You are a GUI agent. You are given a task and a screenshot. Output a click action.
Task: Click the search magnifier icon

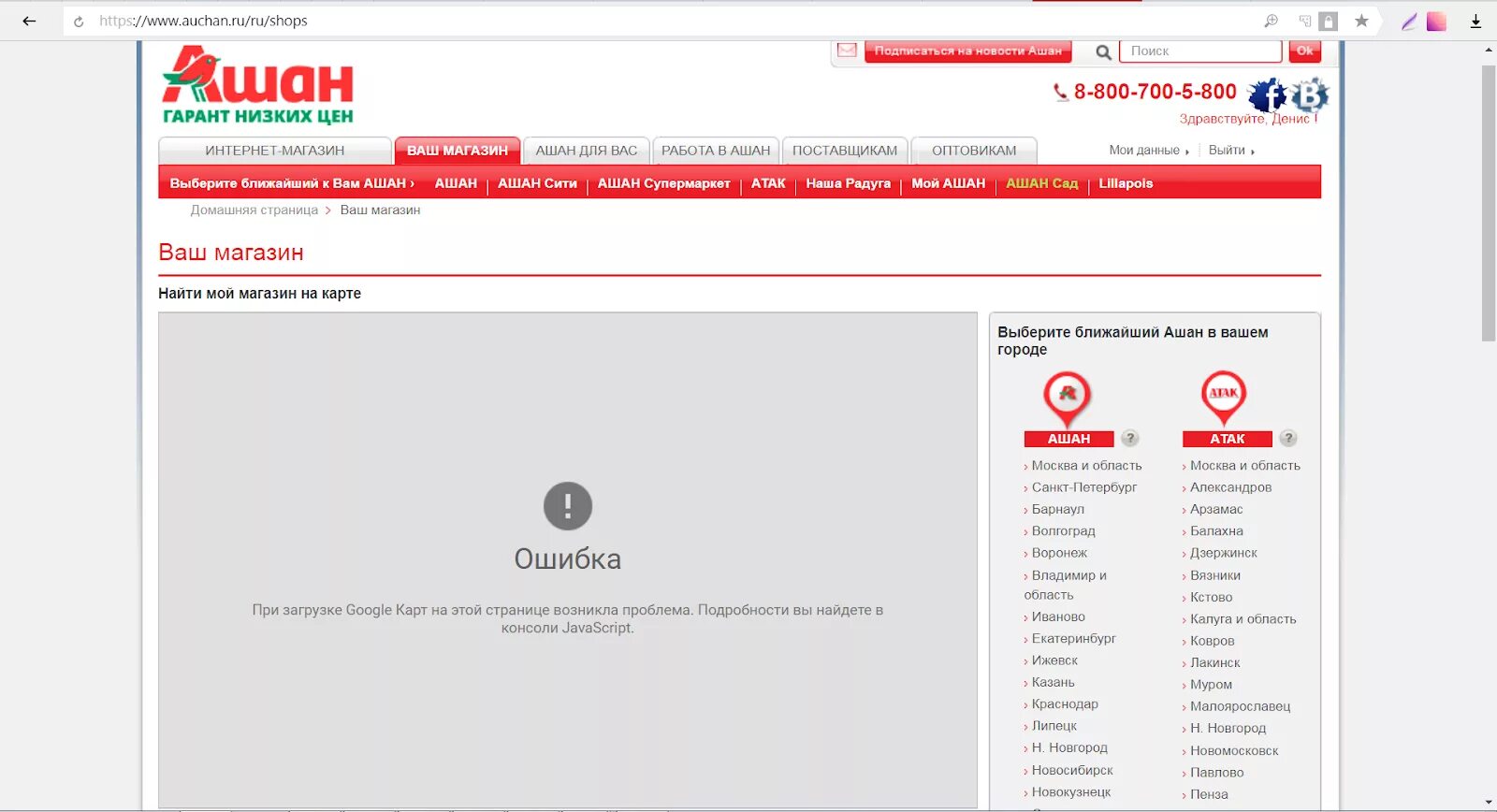[1104, 52]
